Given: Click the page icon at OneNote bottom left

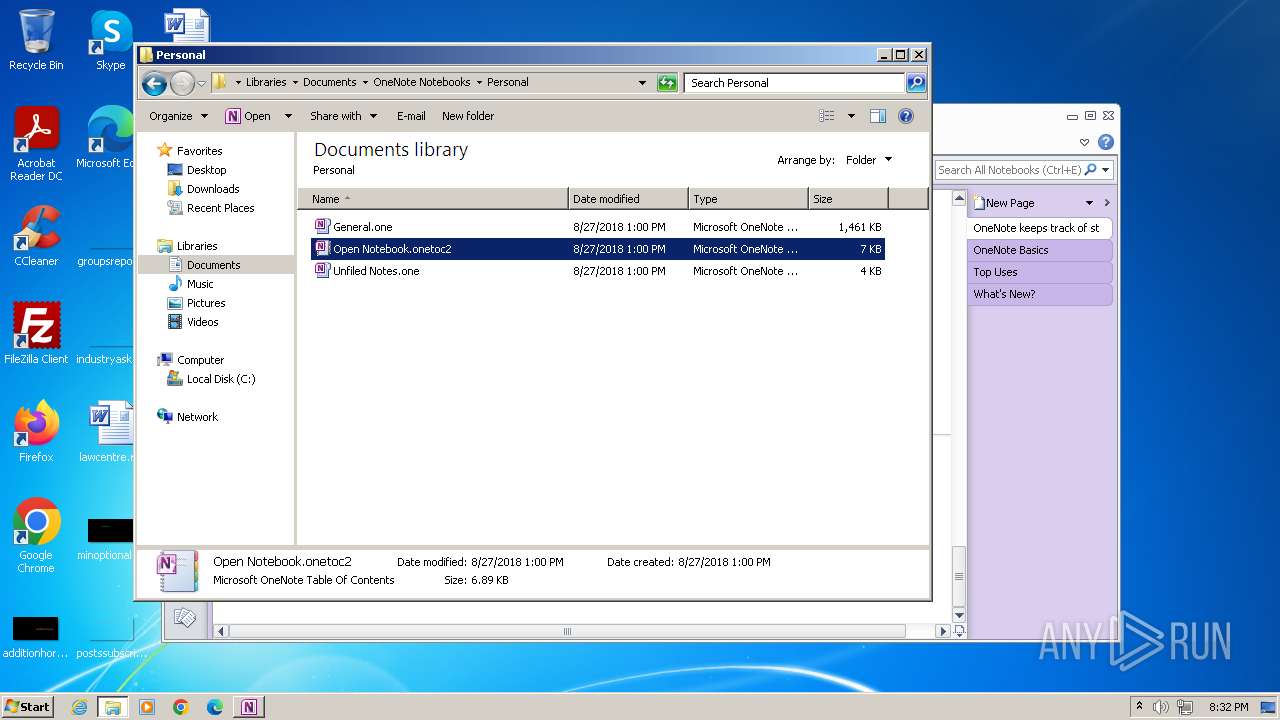Looking at the screenshot, I should (185, 618).
